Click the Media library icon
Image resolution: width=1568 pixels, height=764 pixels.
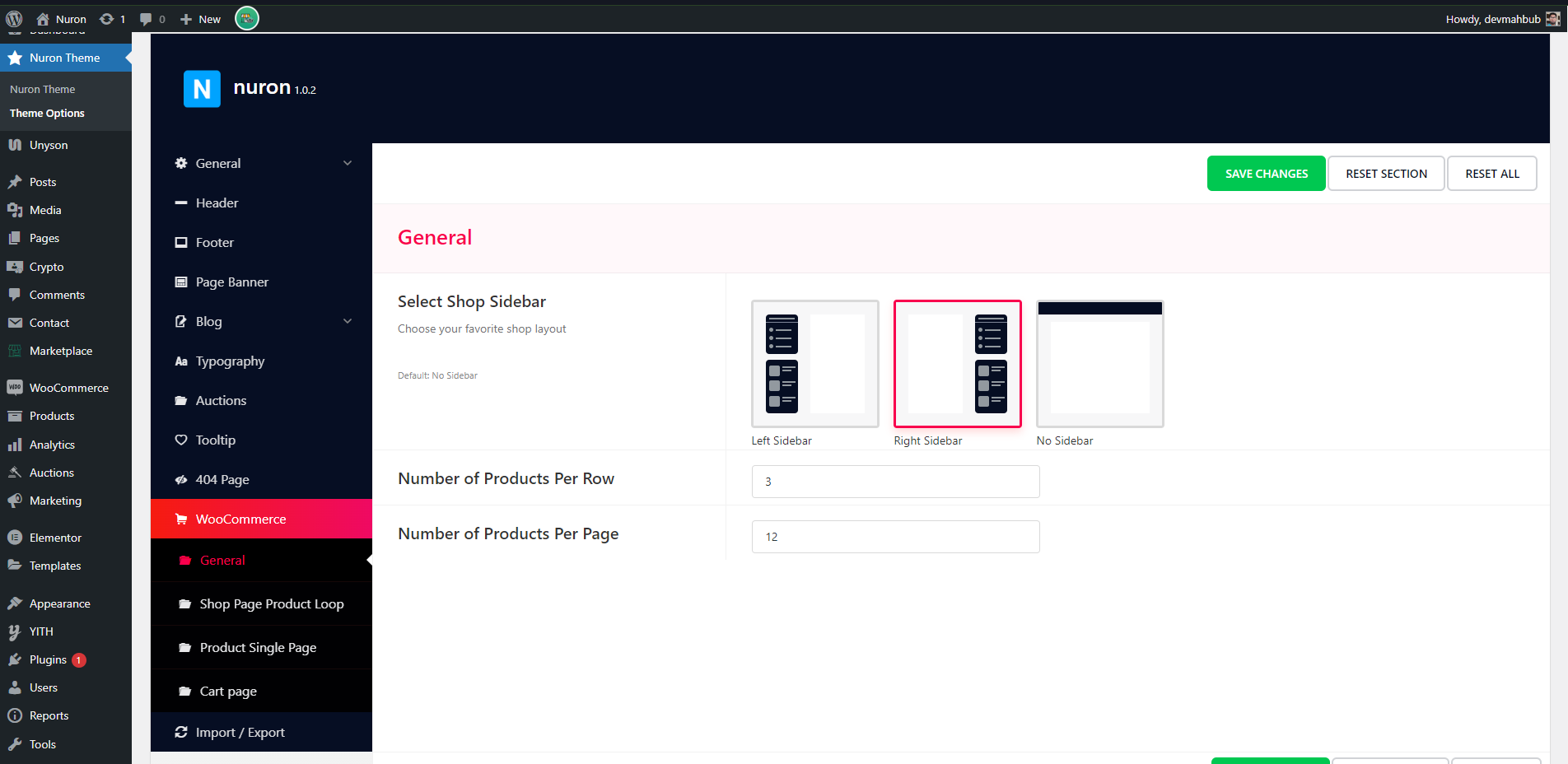pos(15,210)
